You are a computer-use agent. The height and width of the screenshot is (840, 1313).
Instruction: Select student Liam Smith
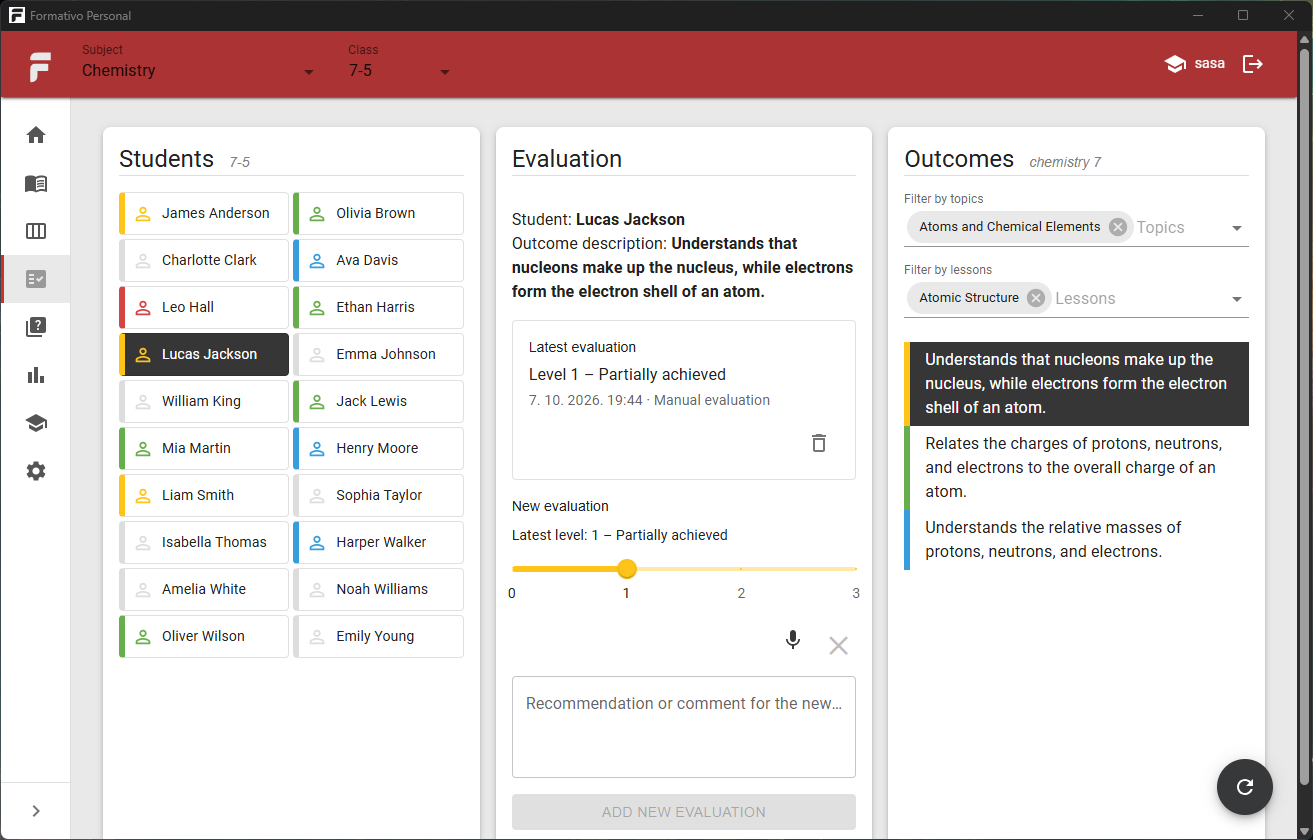pyautogui.click(x=204, y=495)
